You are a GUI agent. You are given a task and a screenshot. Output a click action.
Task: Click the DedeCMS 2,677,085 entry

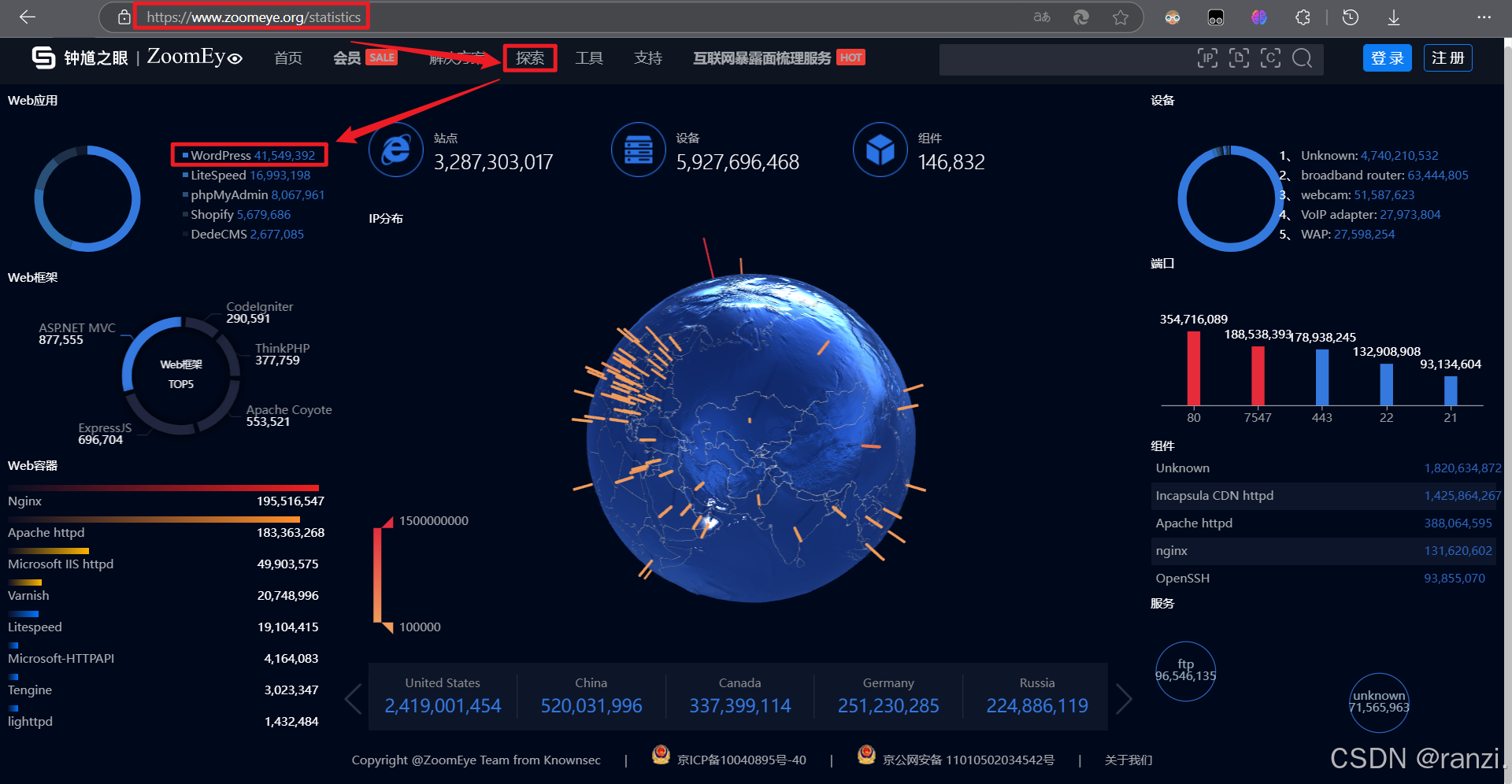tap(243, 234)
